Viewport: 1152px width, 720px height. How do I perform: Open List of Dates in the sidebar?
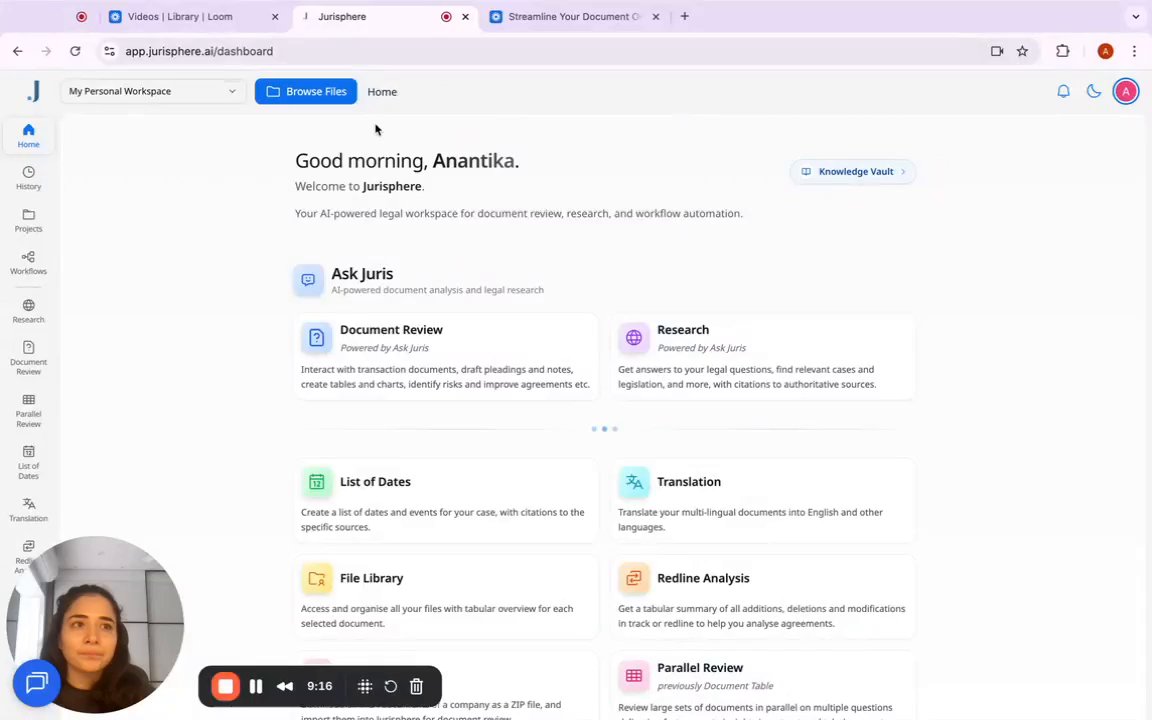(28, 462)
